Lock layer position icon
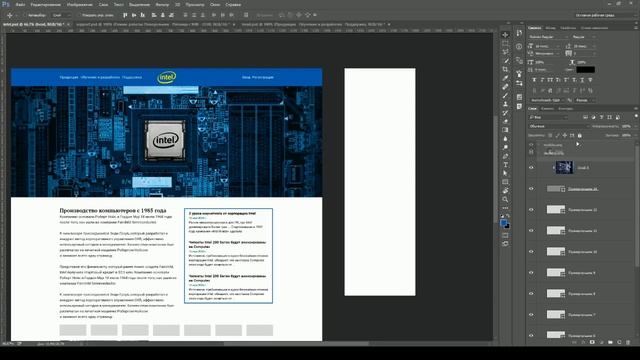This screenshot has height=360, width=640. [565, 135]
